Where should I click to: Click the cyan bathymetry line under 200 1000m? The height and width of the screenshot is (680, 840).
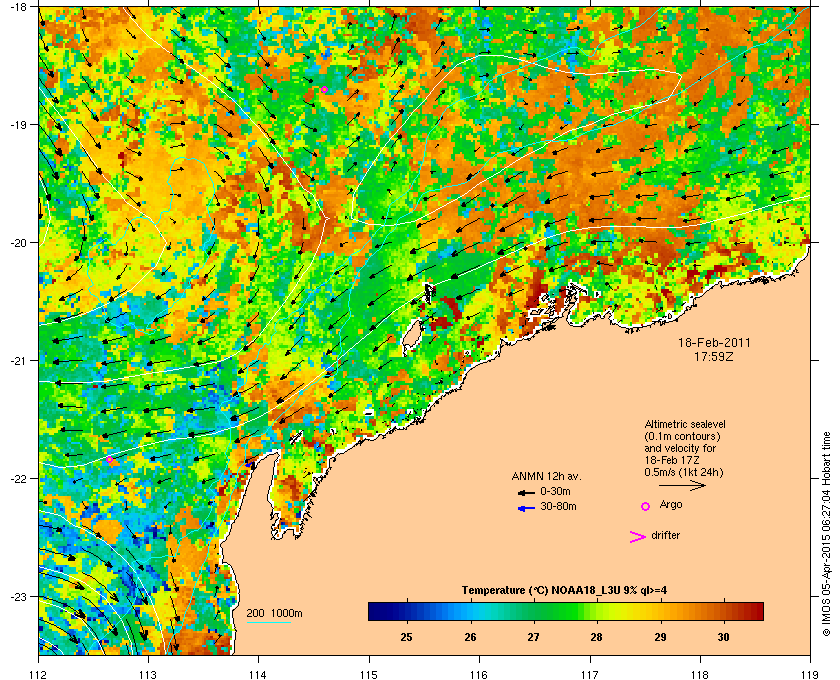coord(268,623)
